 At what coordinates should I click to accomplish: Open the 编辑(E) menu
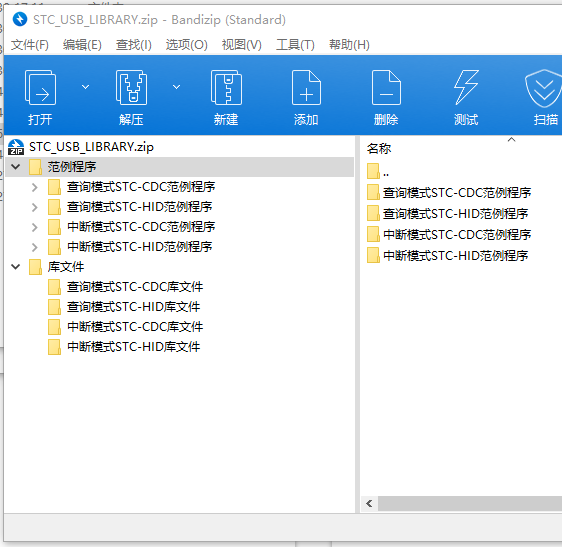click(82, 45)
